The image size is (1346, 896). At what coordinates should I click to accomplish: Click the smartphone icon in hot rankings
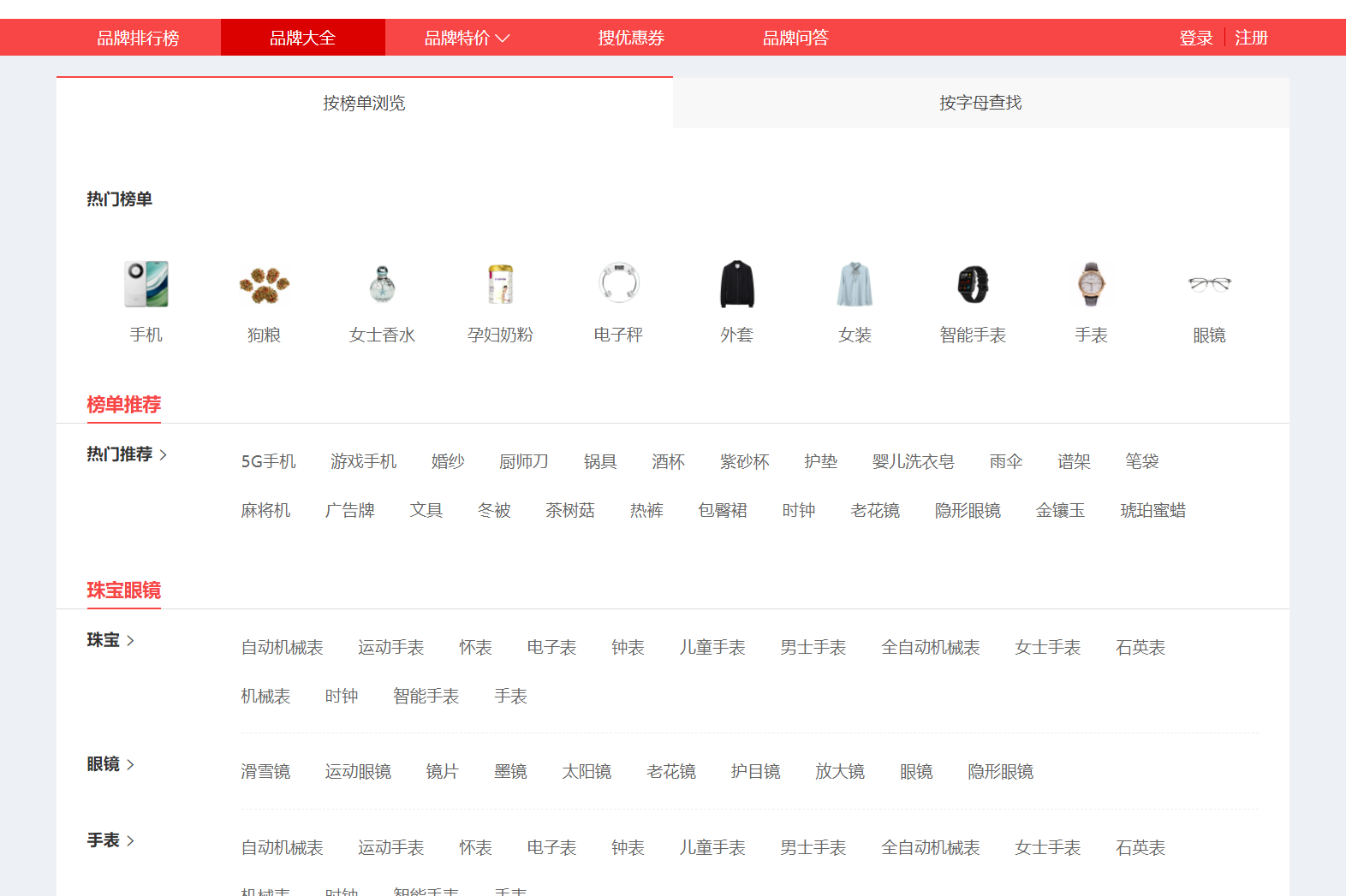pos(146,284)
